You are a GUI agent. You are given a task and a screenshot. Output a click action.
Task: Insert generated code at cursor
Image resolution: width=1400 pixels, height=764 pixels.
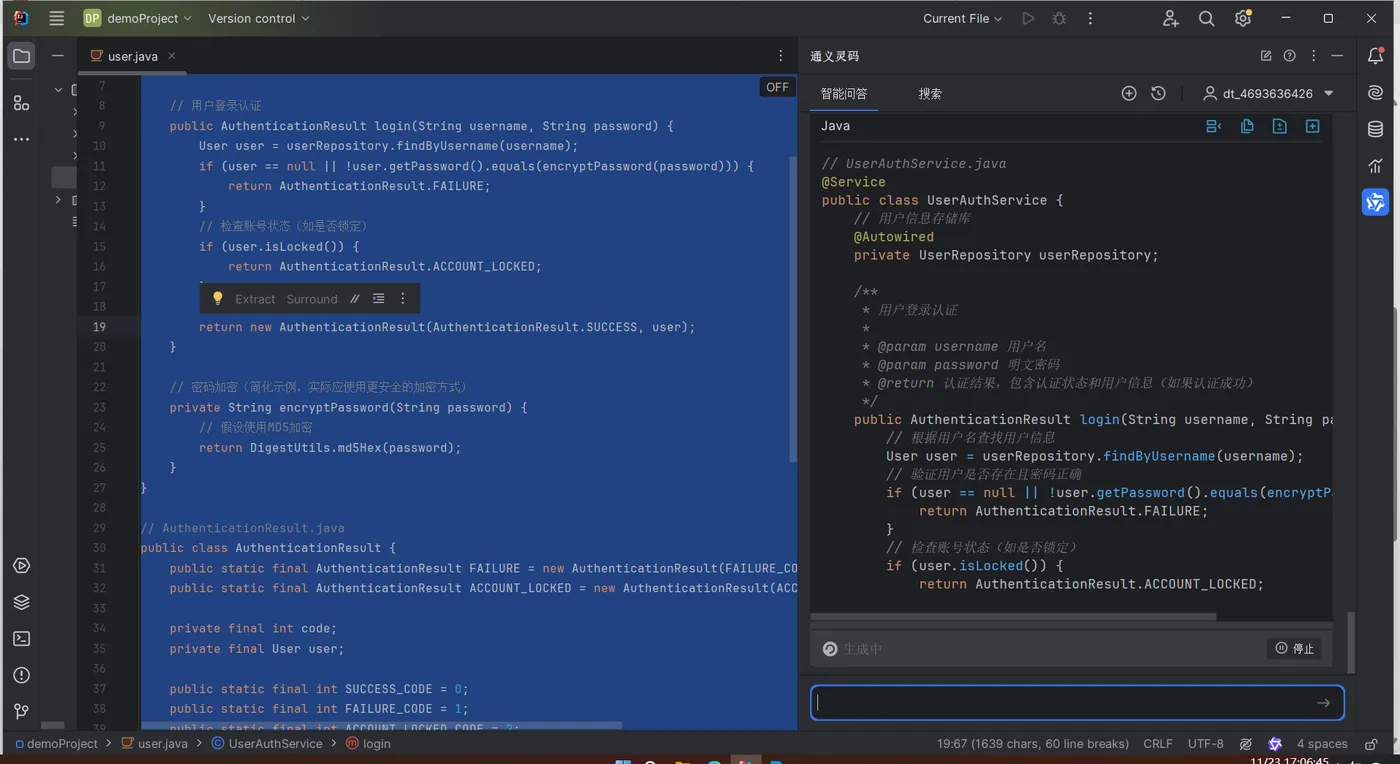coord(1214,126)
